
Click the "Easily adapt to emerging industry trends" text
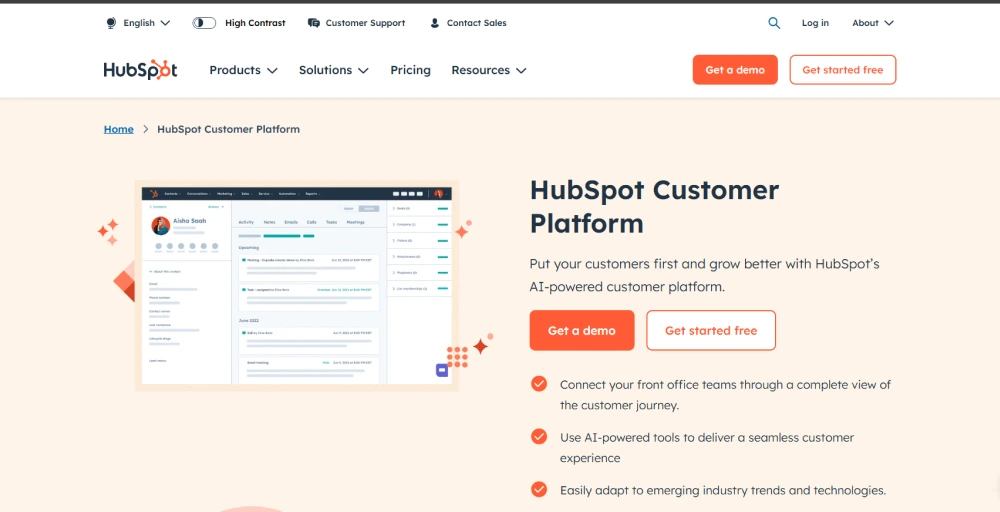[723, 490]
